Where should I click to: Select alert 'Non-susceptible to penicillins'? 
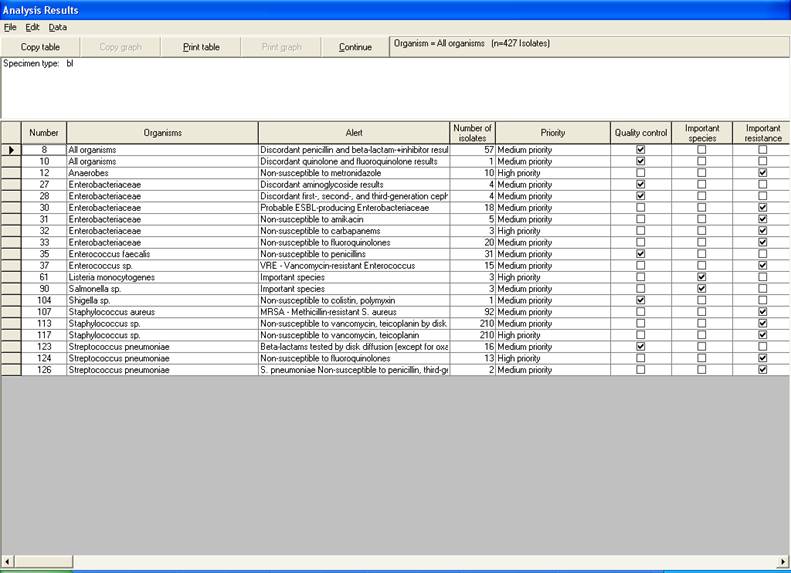tap(354, 254)
